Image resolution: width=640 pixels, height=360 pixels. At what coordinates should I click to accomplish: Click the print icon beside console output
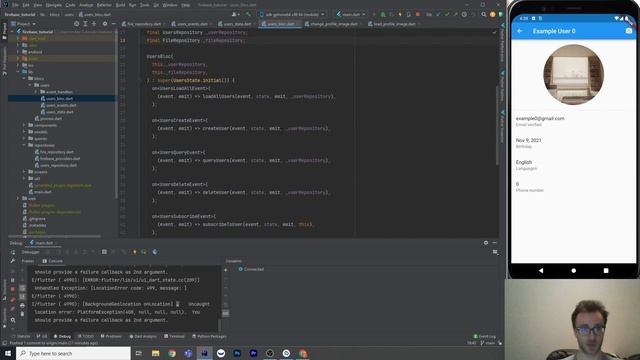click(22, 305)
